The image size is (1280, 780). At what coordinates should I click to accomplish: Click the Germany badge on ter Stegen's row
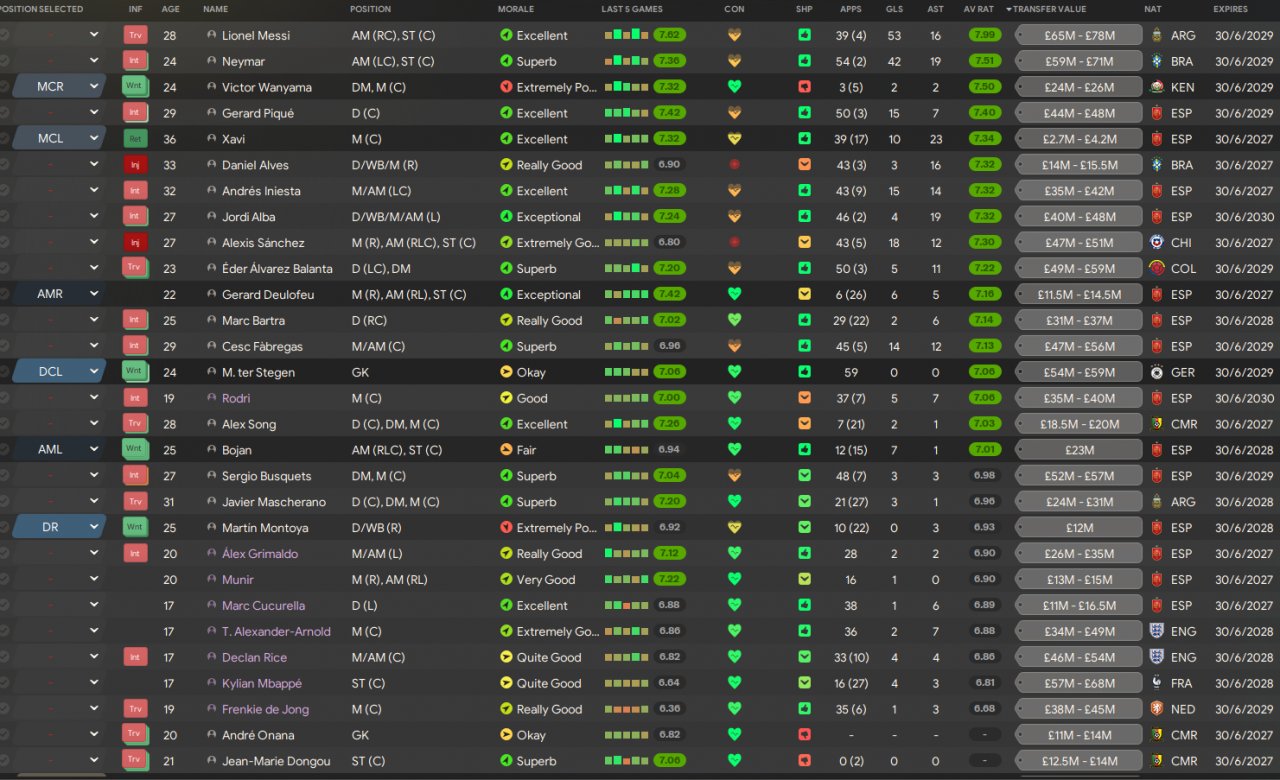[1157, 372]
